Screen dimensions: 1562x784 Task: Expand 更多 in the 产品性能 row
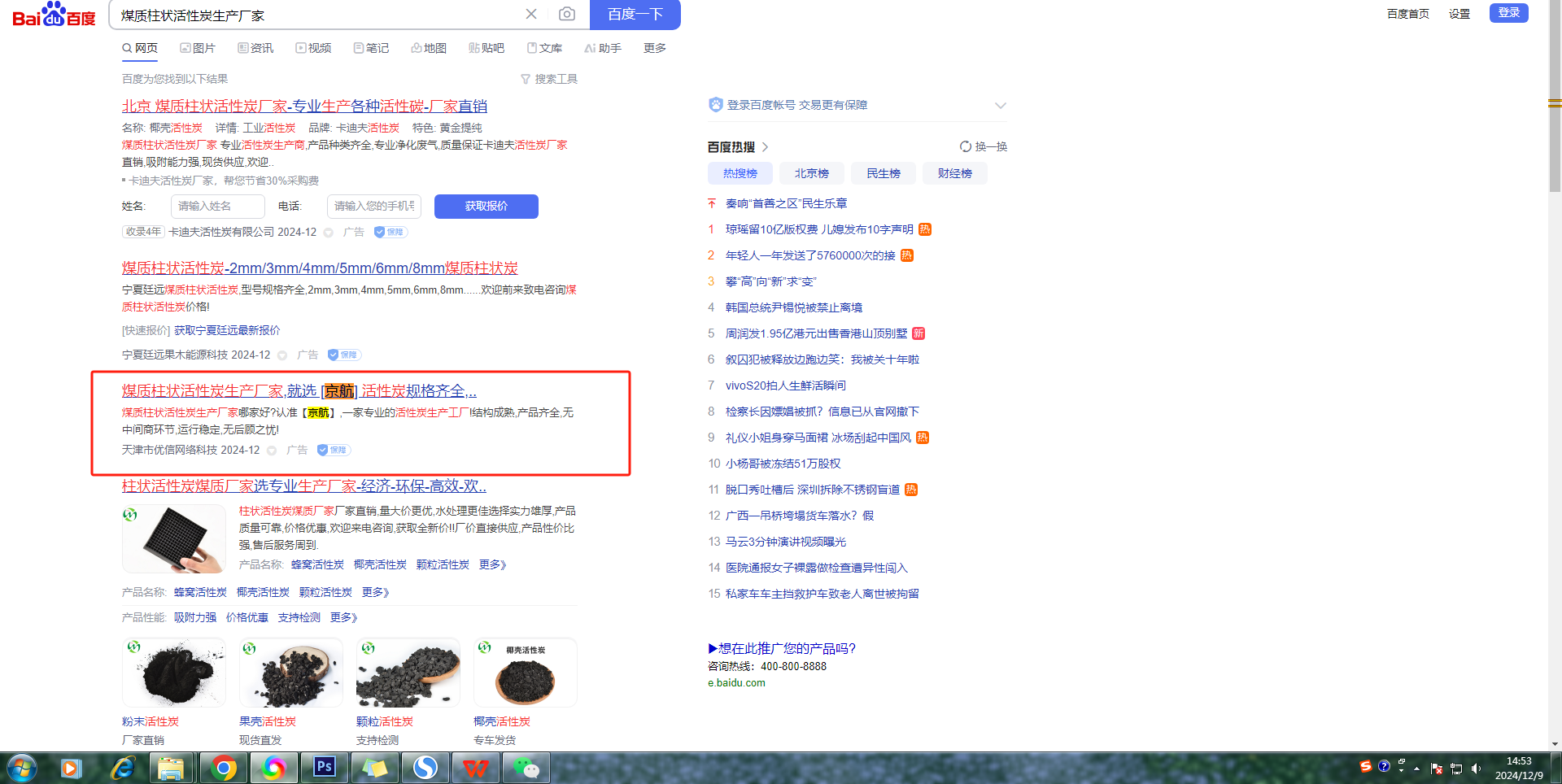pyautogui.click(x=343, y=617)
